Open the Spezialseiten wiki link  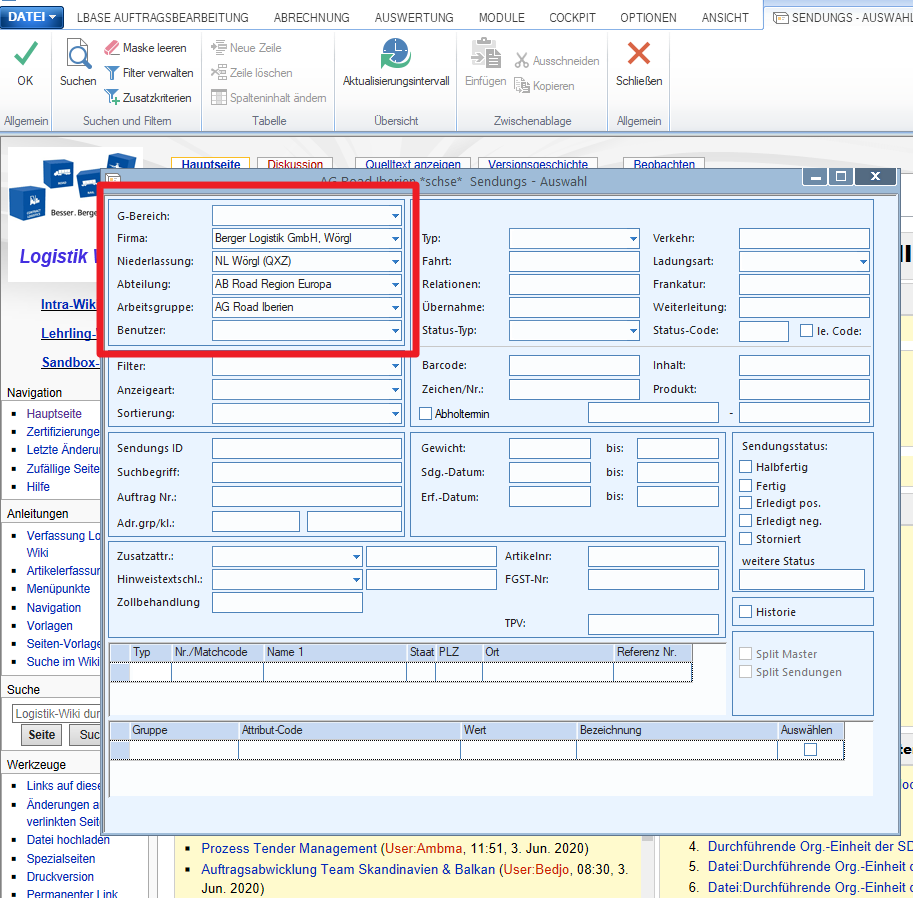(x=61, y=858)
